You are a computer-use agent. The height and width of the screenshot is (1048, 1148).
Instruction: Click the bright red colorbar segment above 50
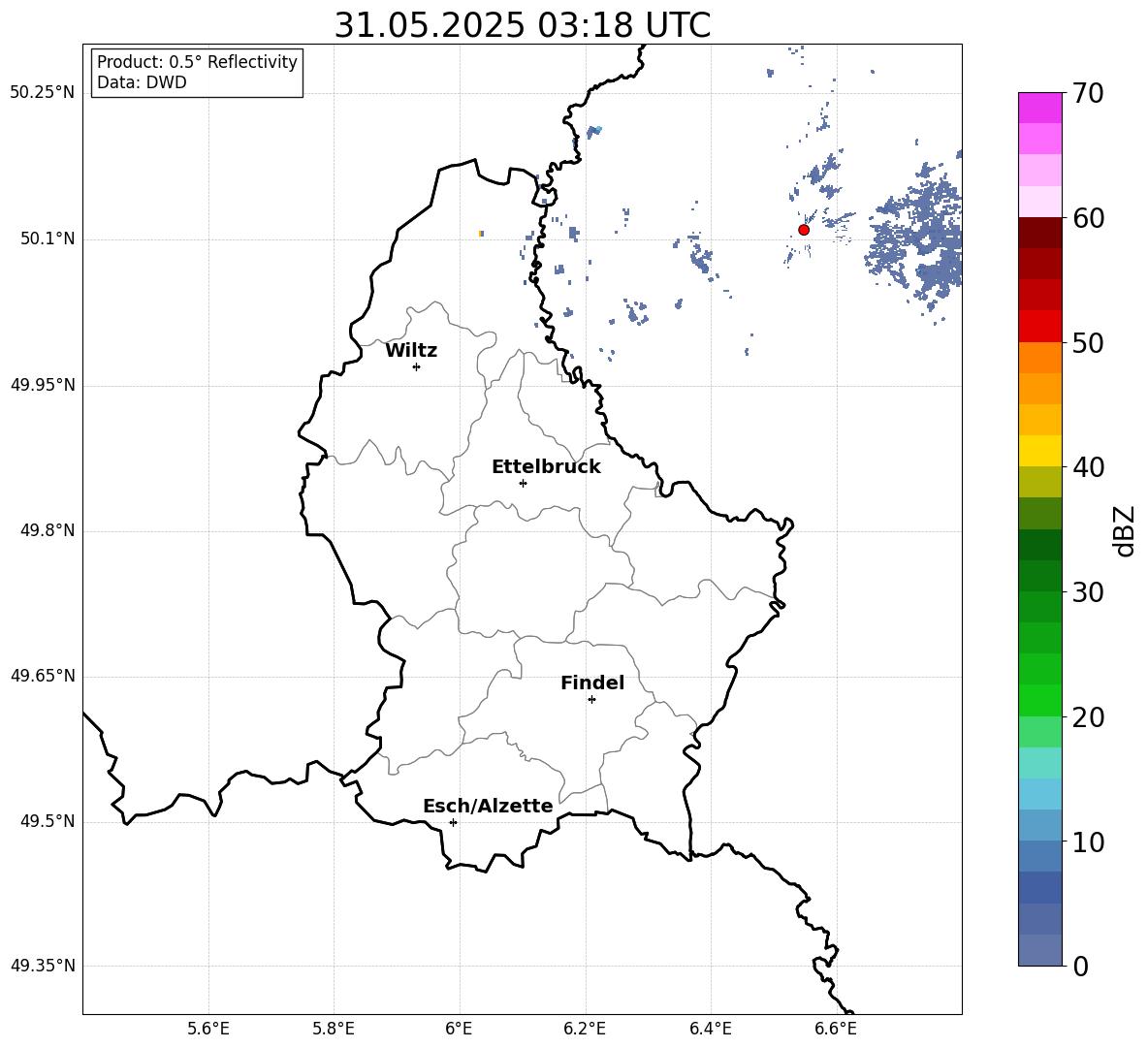[1040, 327]
